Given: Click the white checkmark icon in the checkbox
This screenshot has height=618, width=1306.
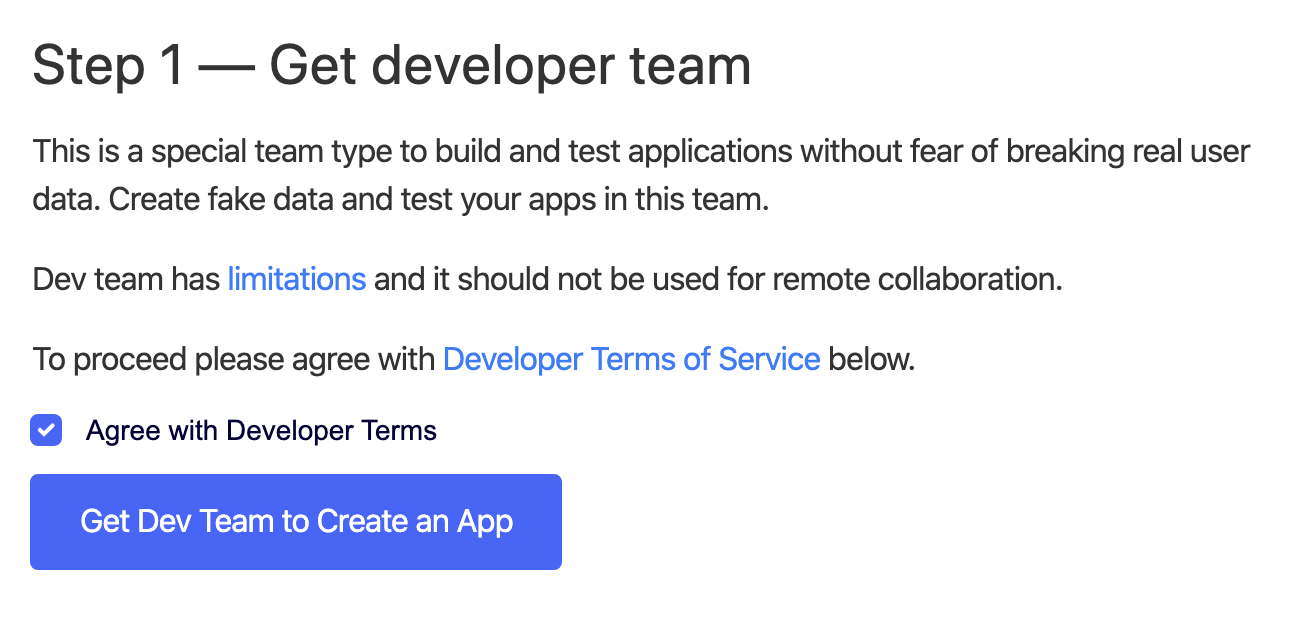Looking at the screenshot, I should pyautogui.click(x=46, y=431).
